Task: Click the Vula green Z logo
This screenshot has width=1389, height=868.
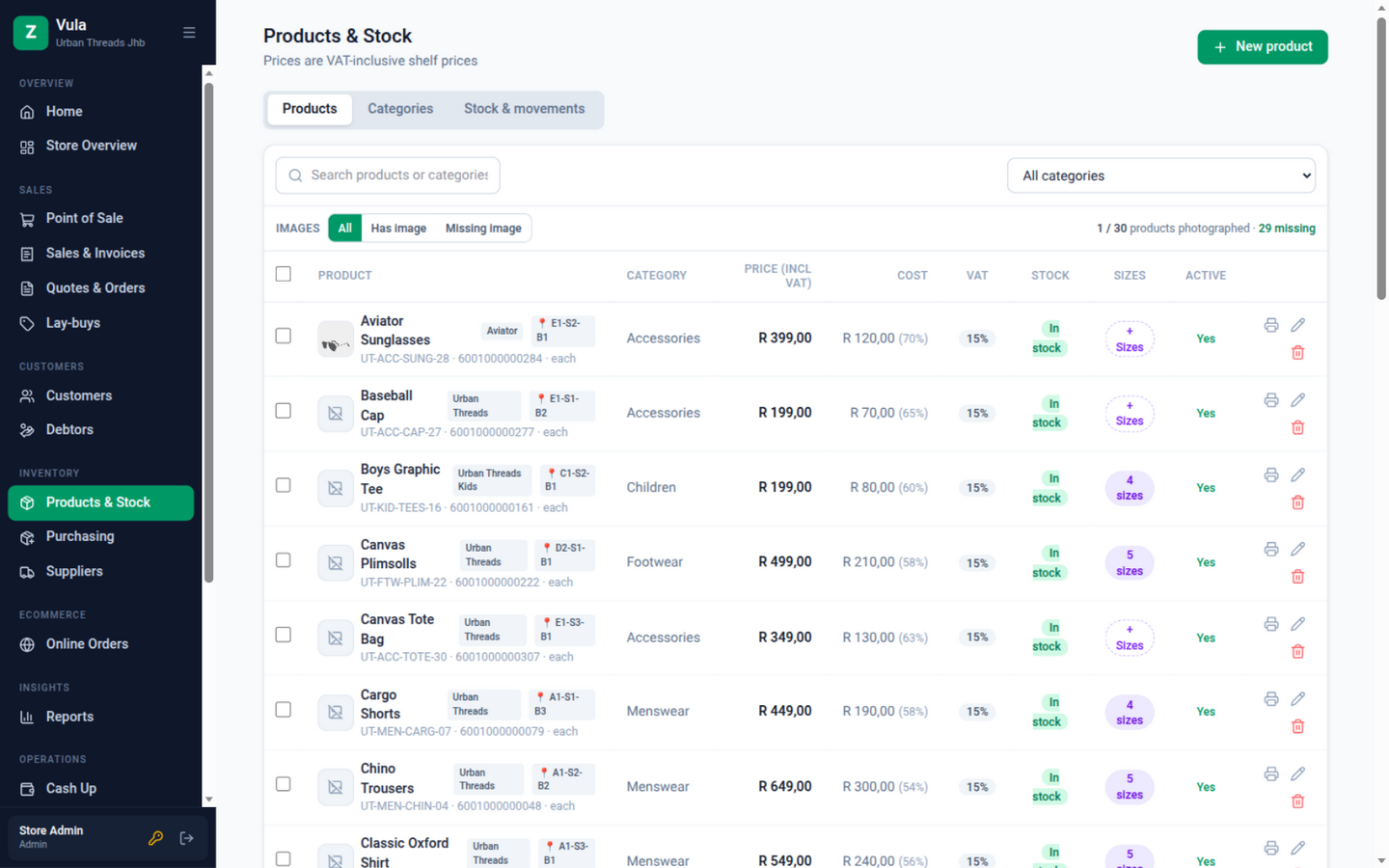Action: (x=31, y=33)
